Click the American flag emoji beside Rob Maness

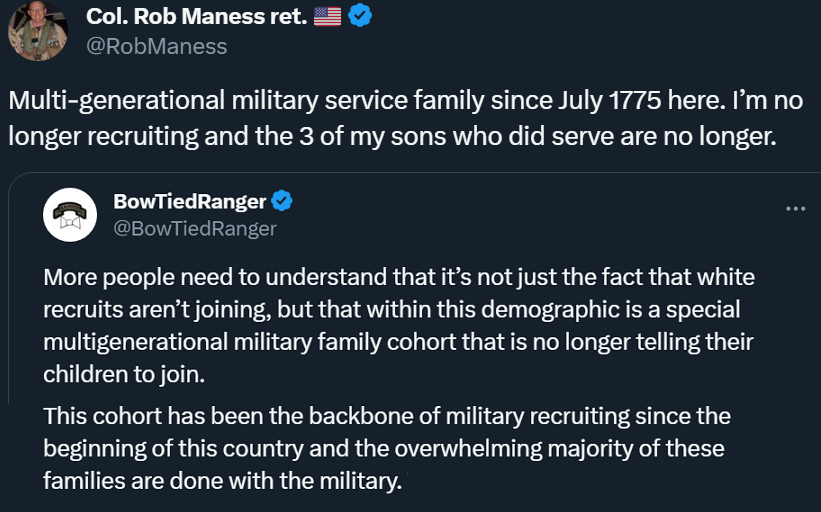[327, 16]
